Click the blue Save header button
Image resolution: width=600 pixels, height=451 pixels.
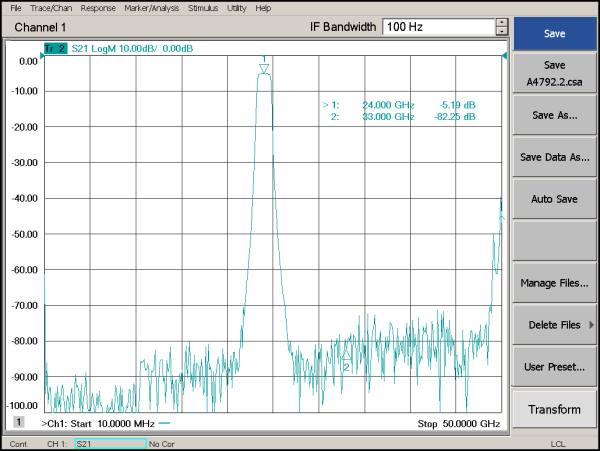(554, 33)
